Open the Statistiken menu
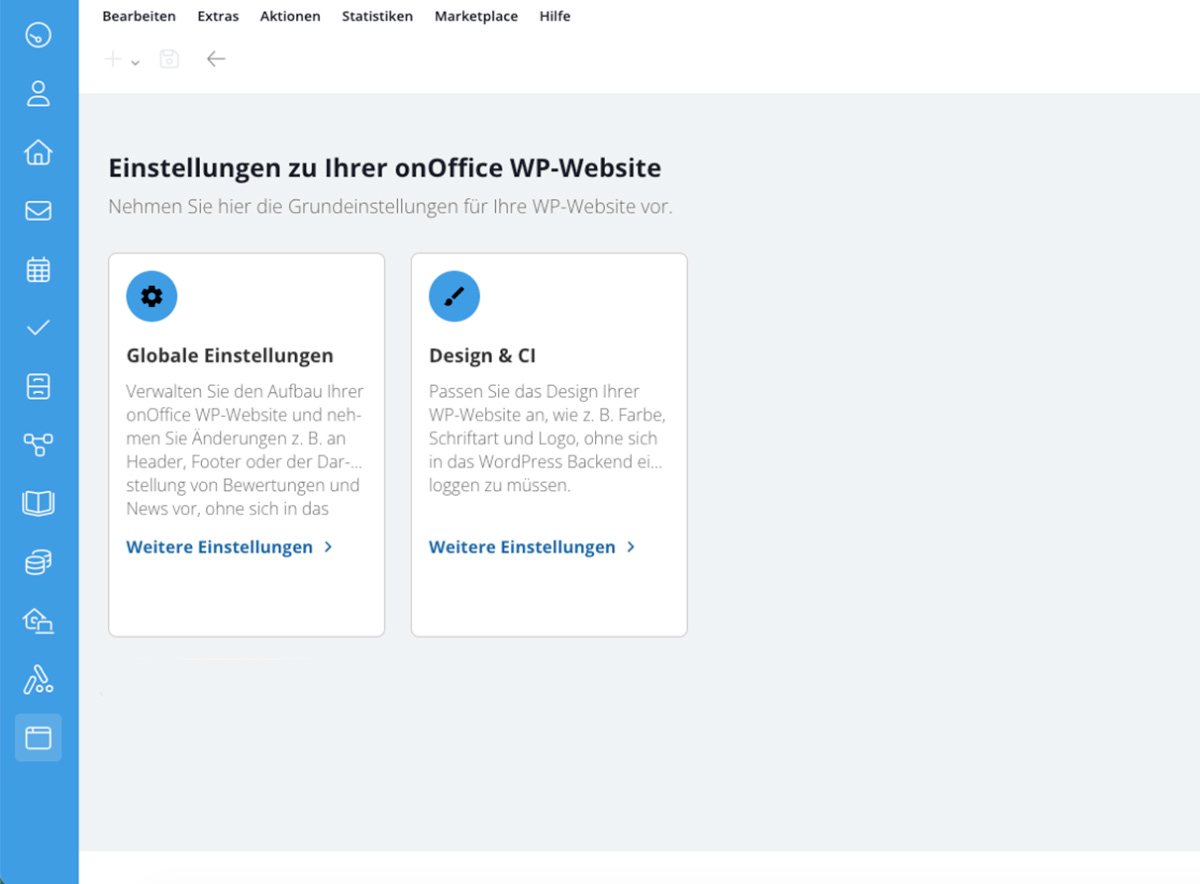The image size is (1200, 884). pos(377,16)
